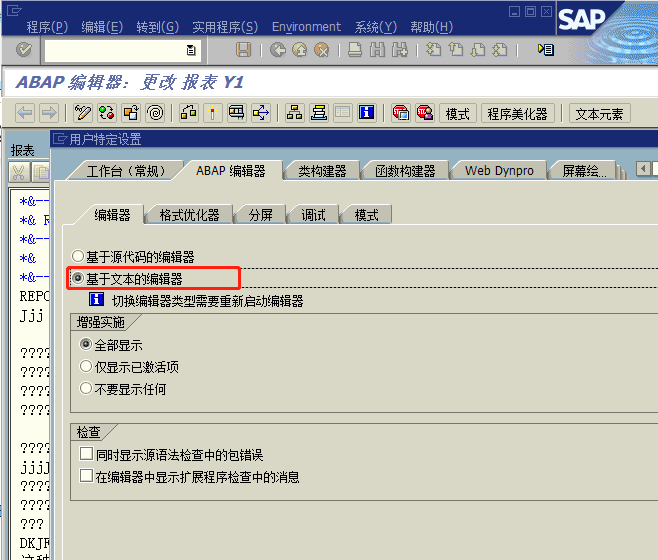Click the Navigation Window icon
This screenshot has height=560, width=658.
319,113
